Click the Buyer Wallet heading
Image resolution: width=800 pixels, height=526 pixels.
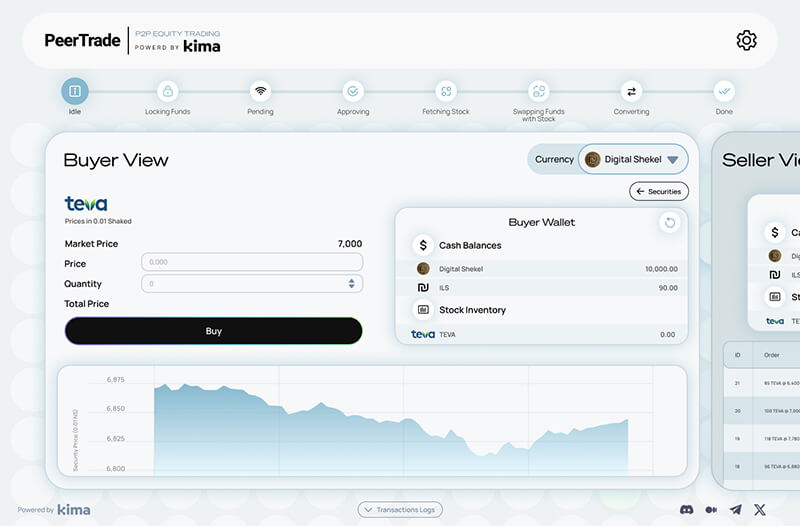pos(542,222)
